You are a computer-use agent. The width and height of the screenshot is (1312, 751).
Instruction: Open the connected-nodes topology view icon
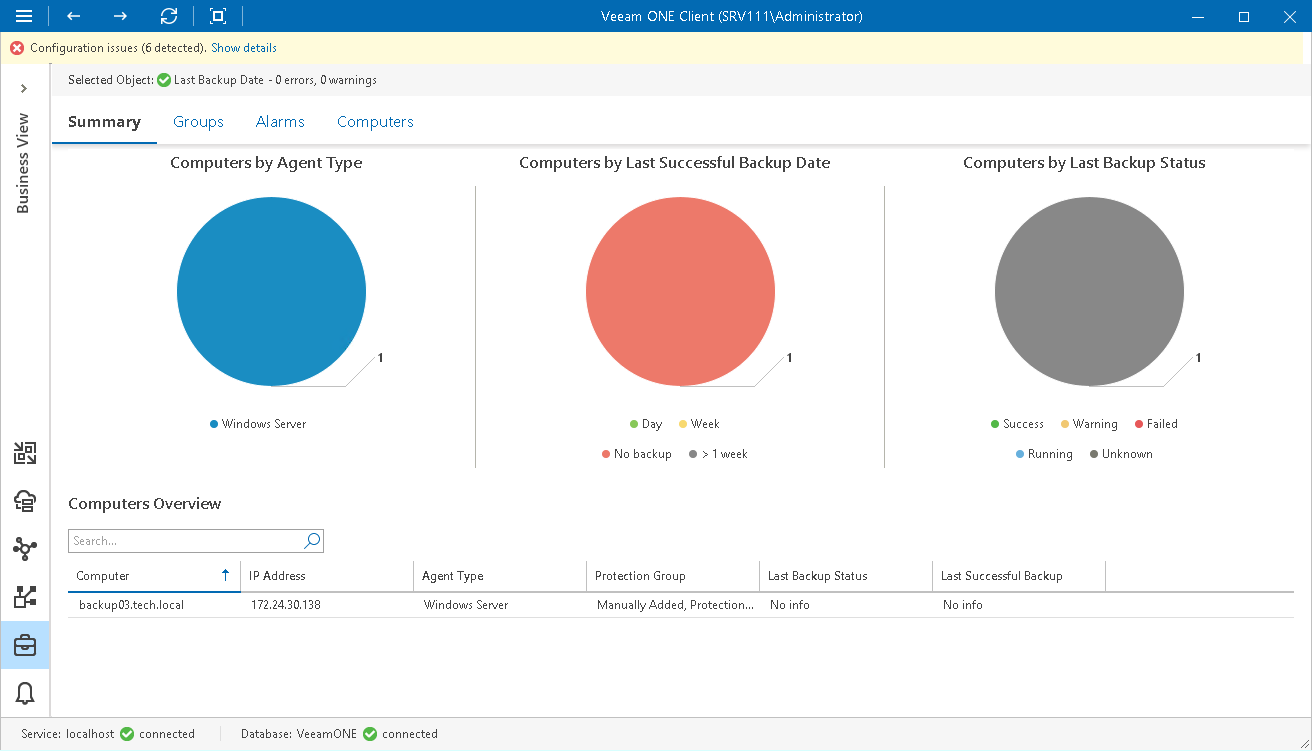point(25,549)
